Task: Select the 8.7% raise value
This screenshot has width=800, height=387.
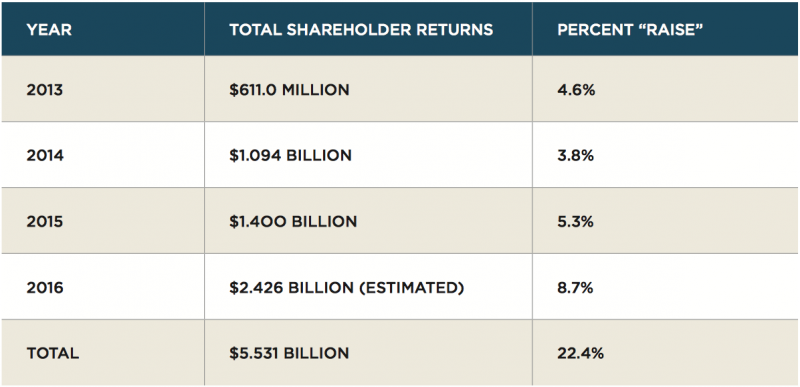Action: click(576, 288)
